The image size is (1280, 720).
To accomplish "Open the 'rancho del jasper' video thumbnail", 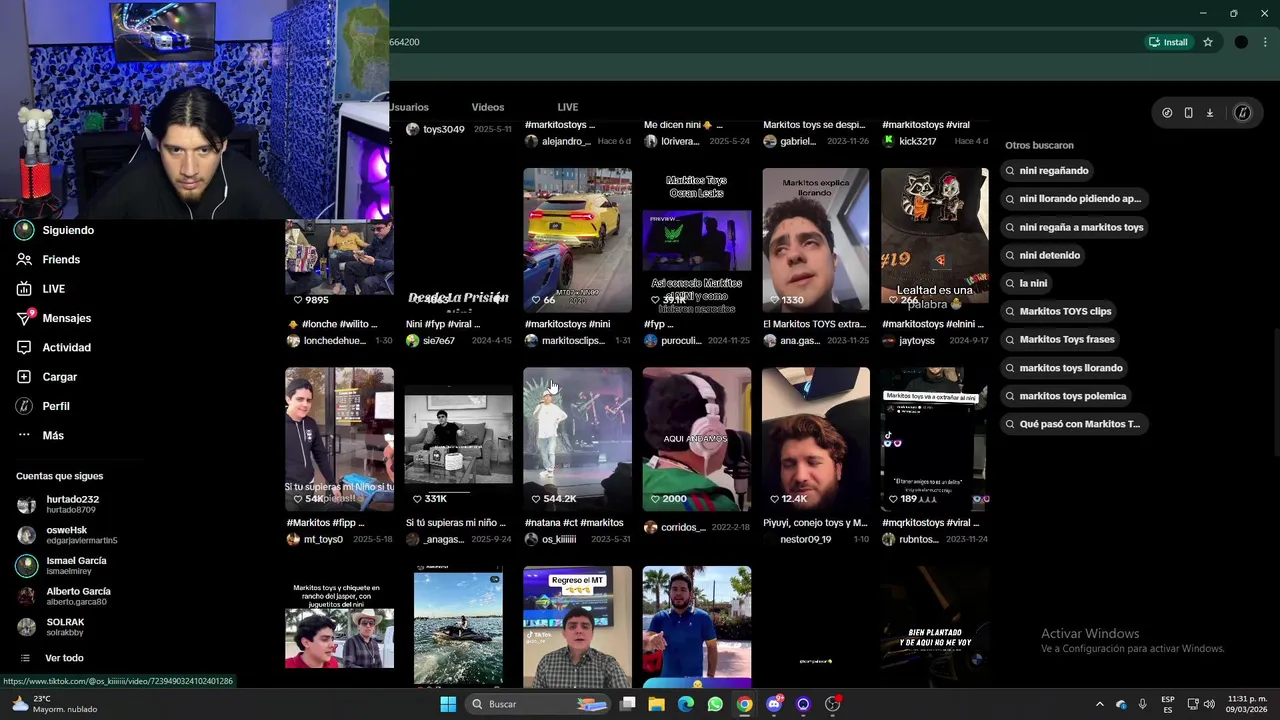I will 339,627.
